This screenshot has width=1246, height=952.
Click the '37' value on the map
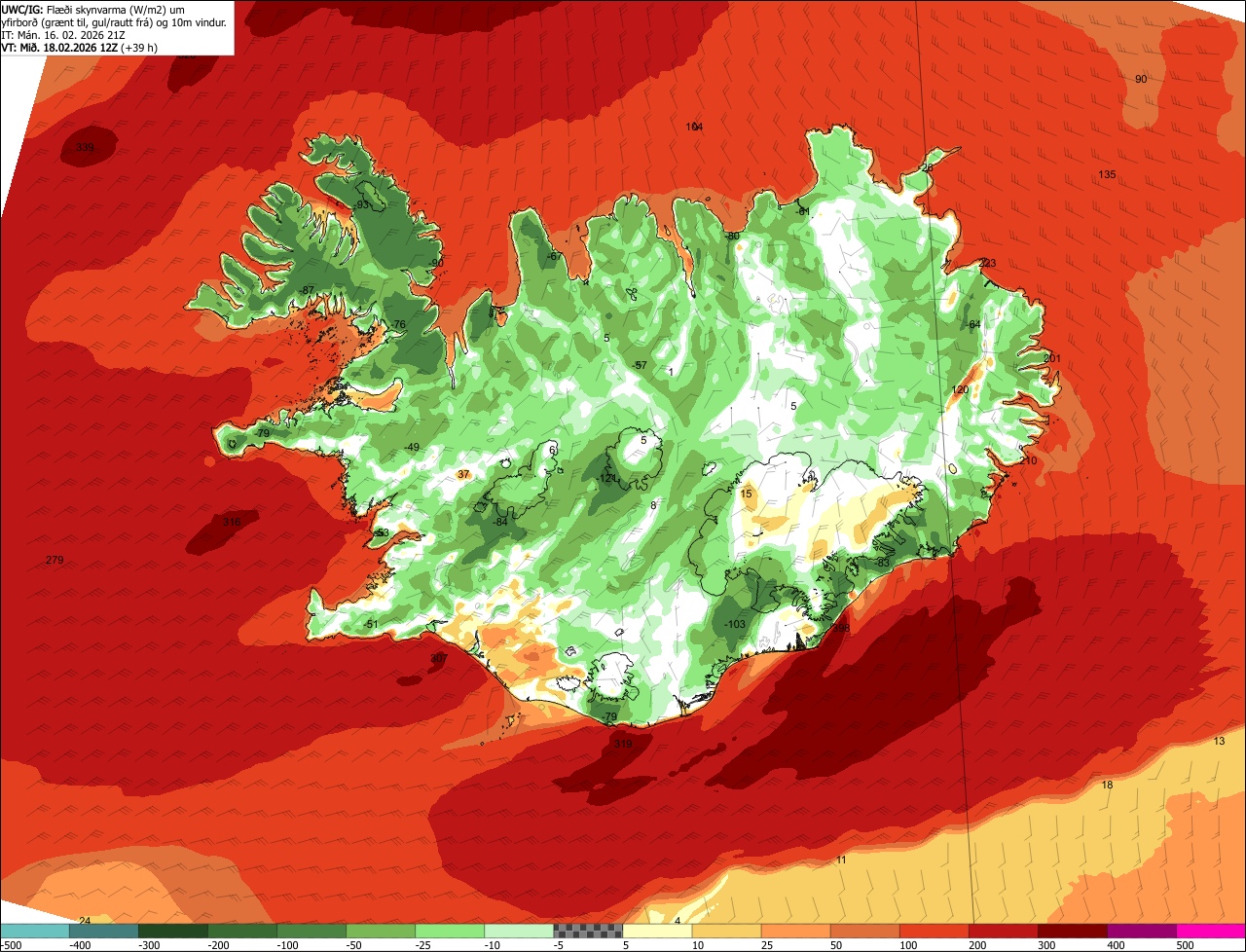[463, 475]
